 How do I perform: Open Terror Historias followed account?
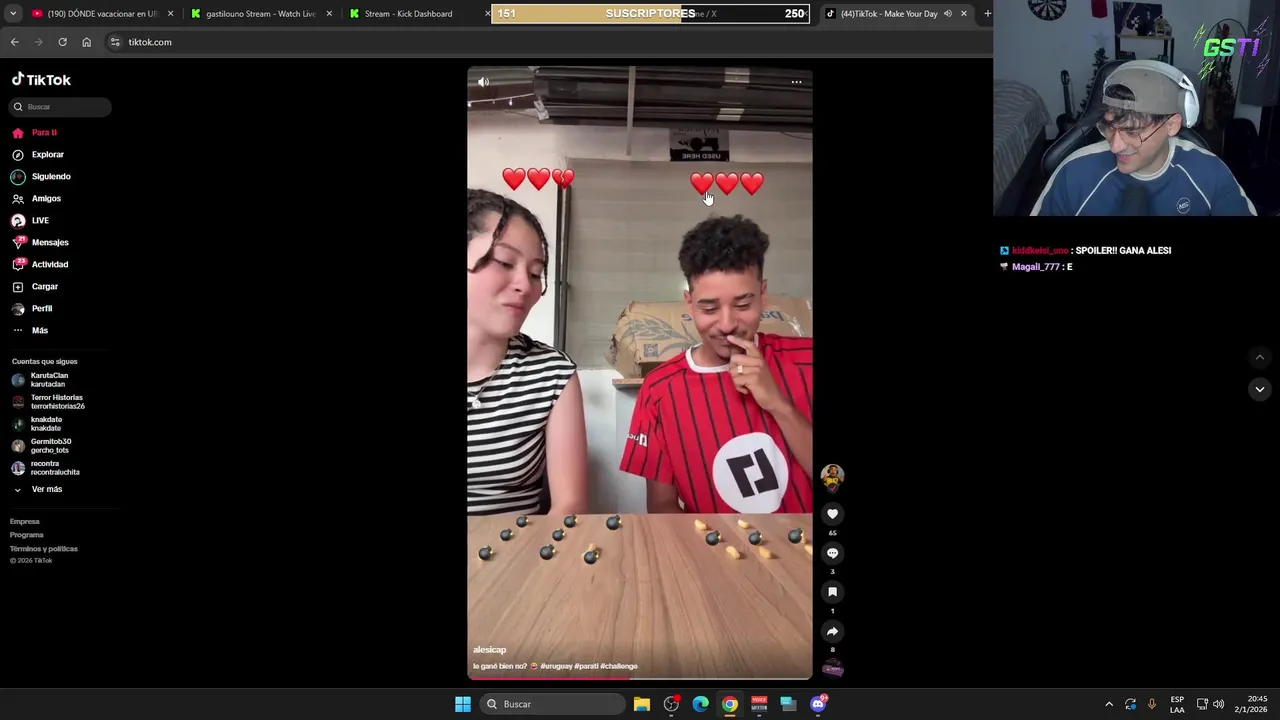(48, 402)
